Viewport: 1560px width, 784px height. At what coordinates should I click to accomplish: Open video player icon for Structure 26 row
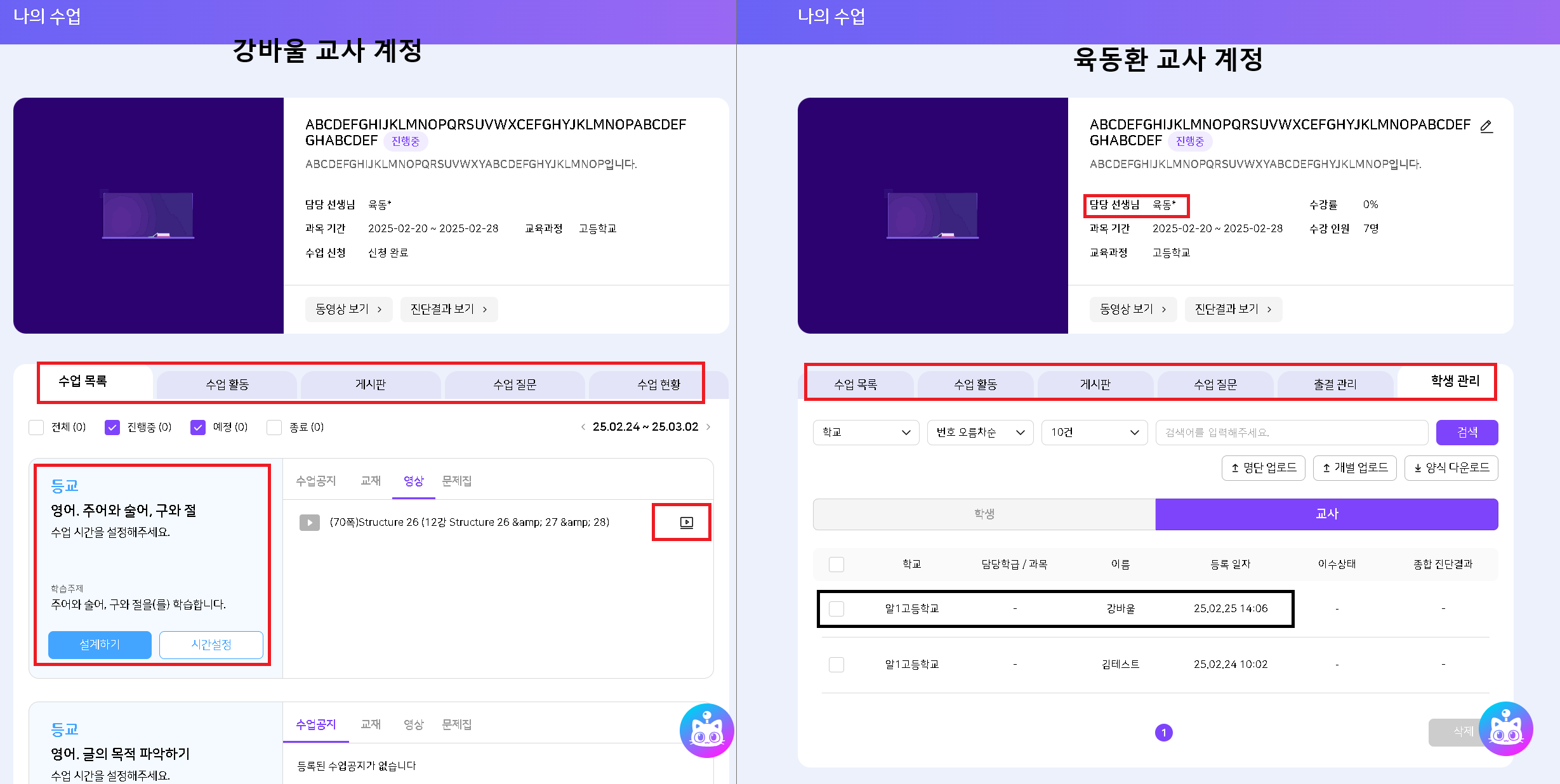pyautogui.click(x=686, y=522)
